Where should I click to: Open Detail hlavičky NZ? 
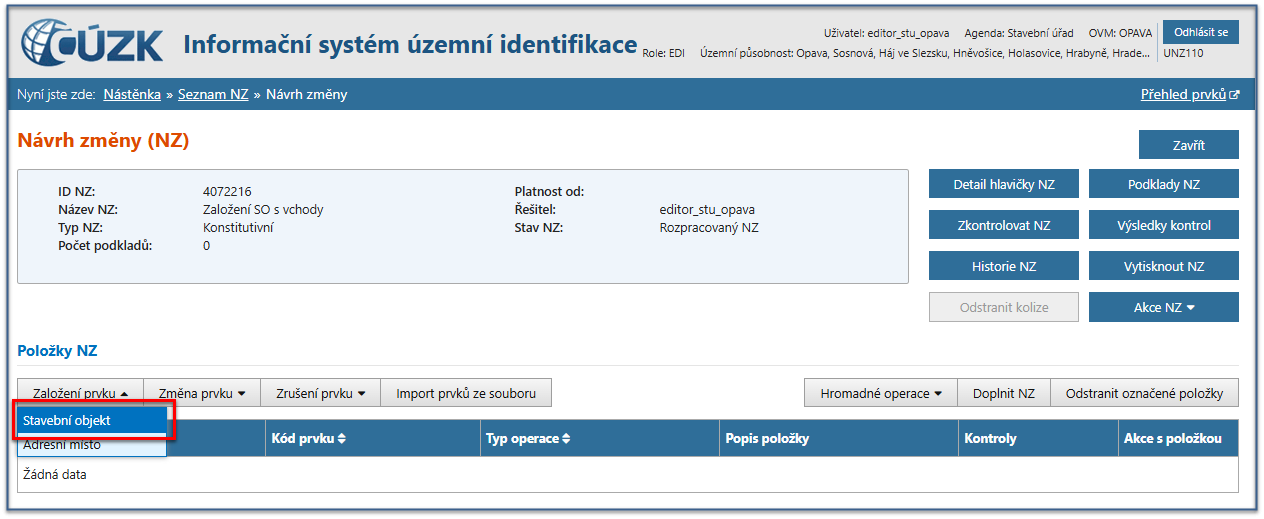[1003, 184]
